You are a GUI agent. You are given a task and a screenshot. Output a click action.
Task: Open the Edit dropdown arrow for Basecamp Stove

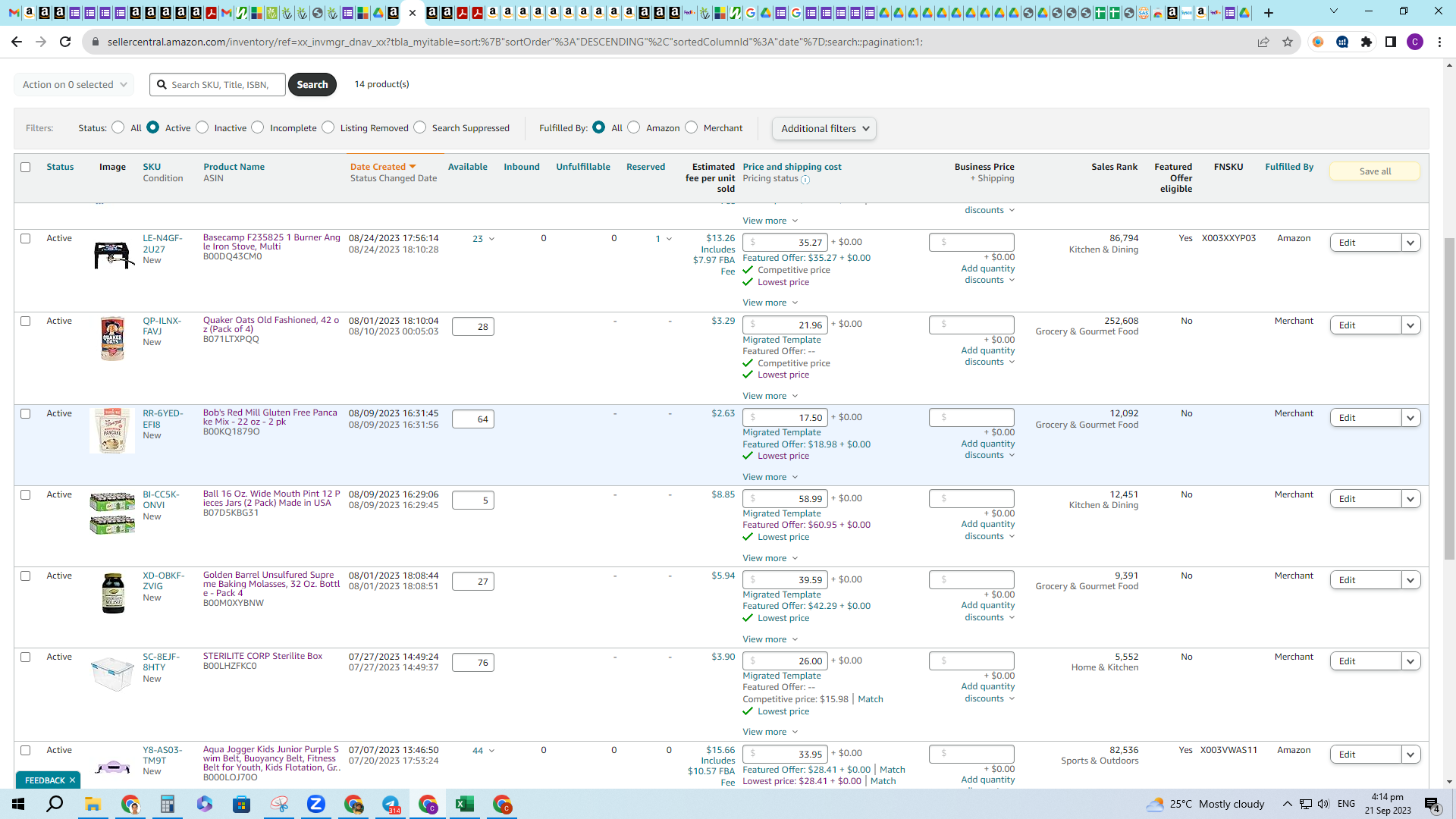tap(1410, 243)
